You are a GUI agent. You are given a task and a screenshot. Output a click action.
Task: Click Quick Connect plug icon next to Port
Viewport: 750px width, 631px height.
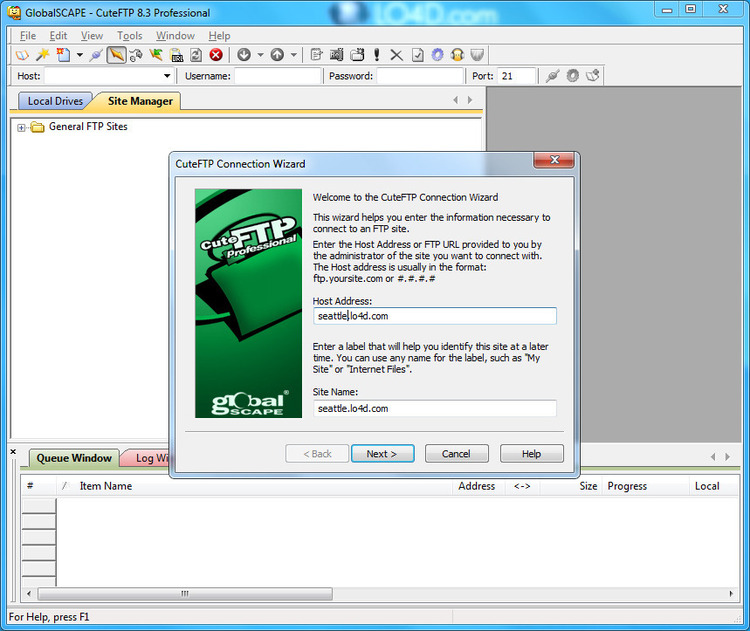[x=552, y=76]
